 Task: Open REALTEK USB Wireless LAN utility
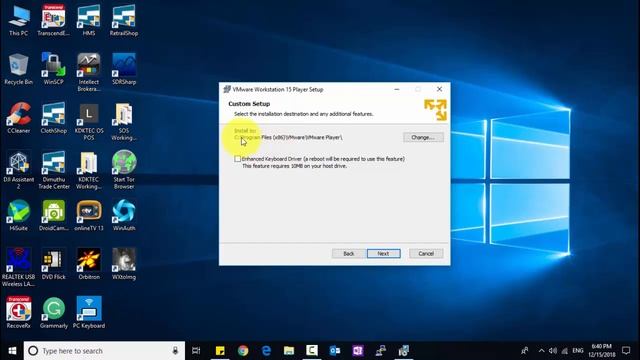(x=18, y=267)
